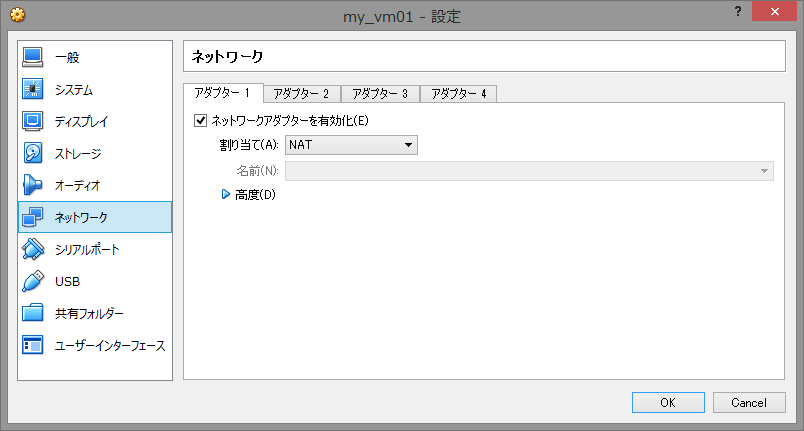
Task: Select the 一般 text label in sidebar
Action: [x=67, y=57]
